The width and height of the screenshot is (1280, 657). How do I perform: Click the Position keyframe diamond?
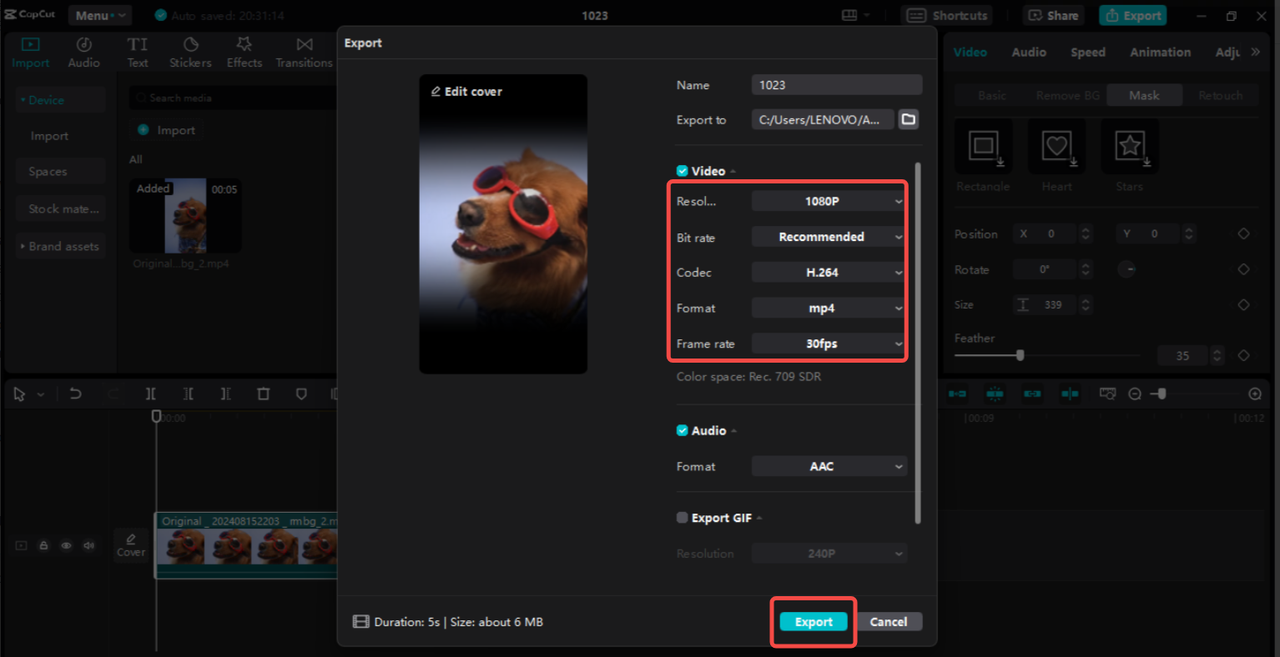pos(1244,234)
